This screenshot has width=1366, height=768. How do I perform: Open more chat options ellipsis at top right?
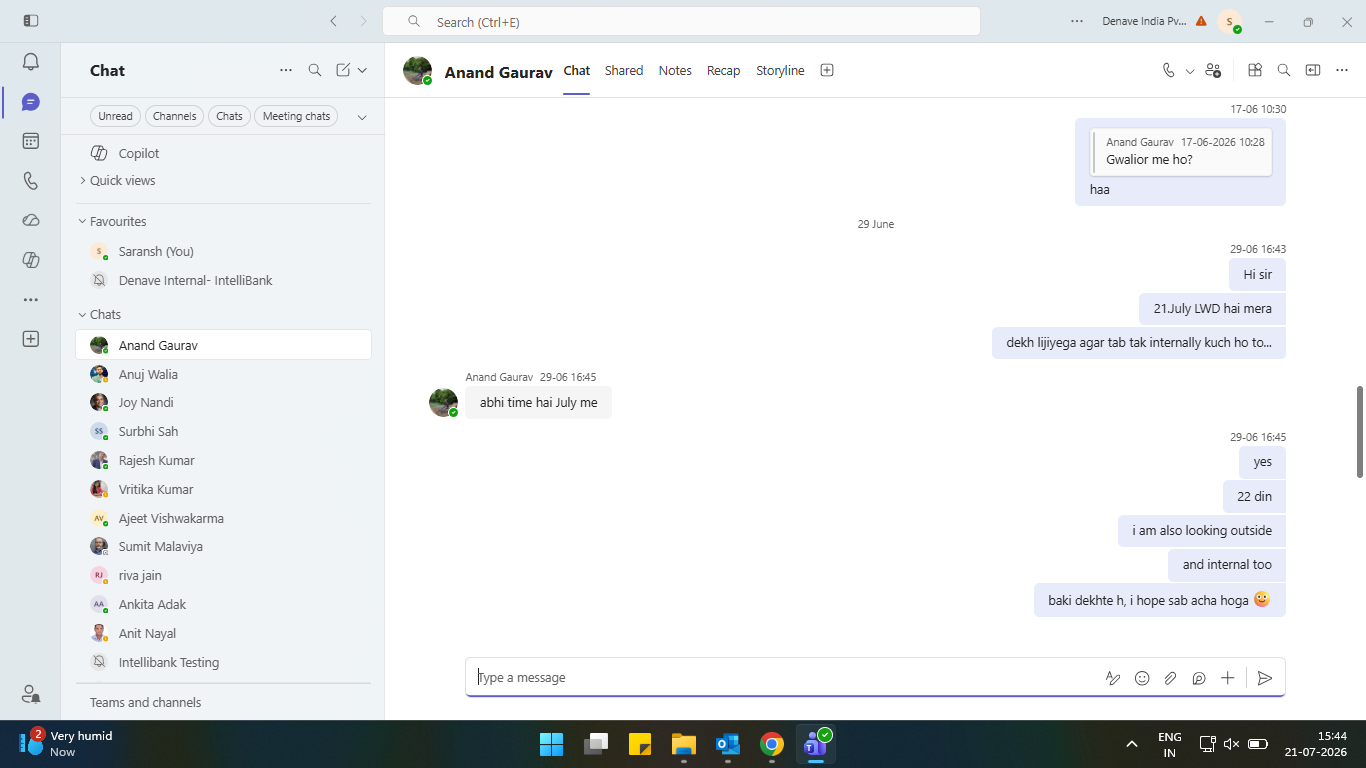(x=1342, y=70)
